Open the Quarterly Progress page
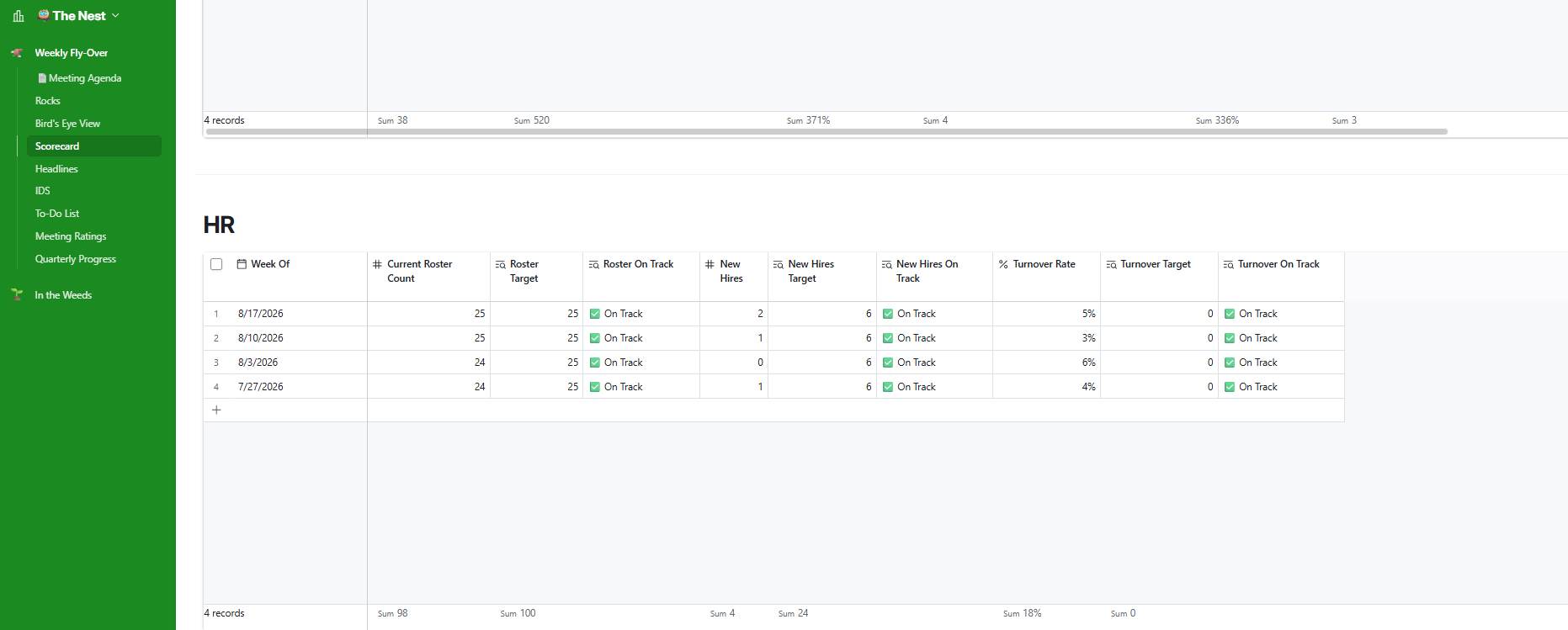The image size is (1568, 630). pos(76,259)
